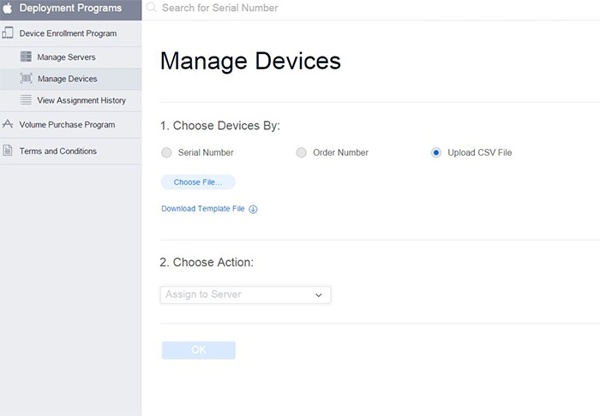Viewport: 600px width, 416px height.
Task: Click the Apple logo in the header
Action: coord(8,8)
